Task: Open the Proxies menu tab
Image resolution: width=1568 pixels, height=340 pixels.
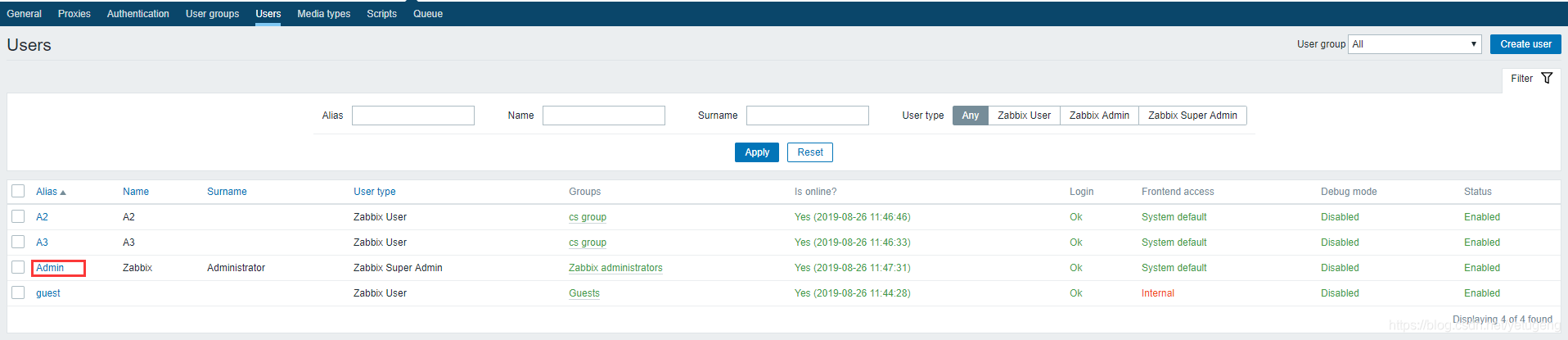Action: [x=74, y=14]
